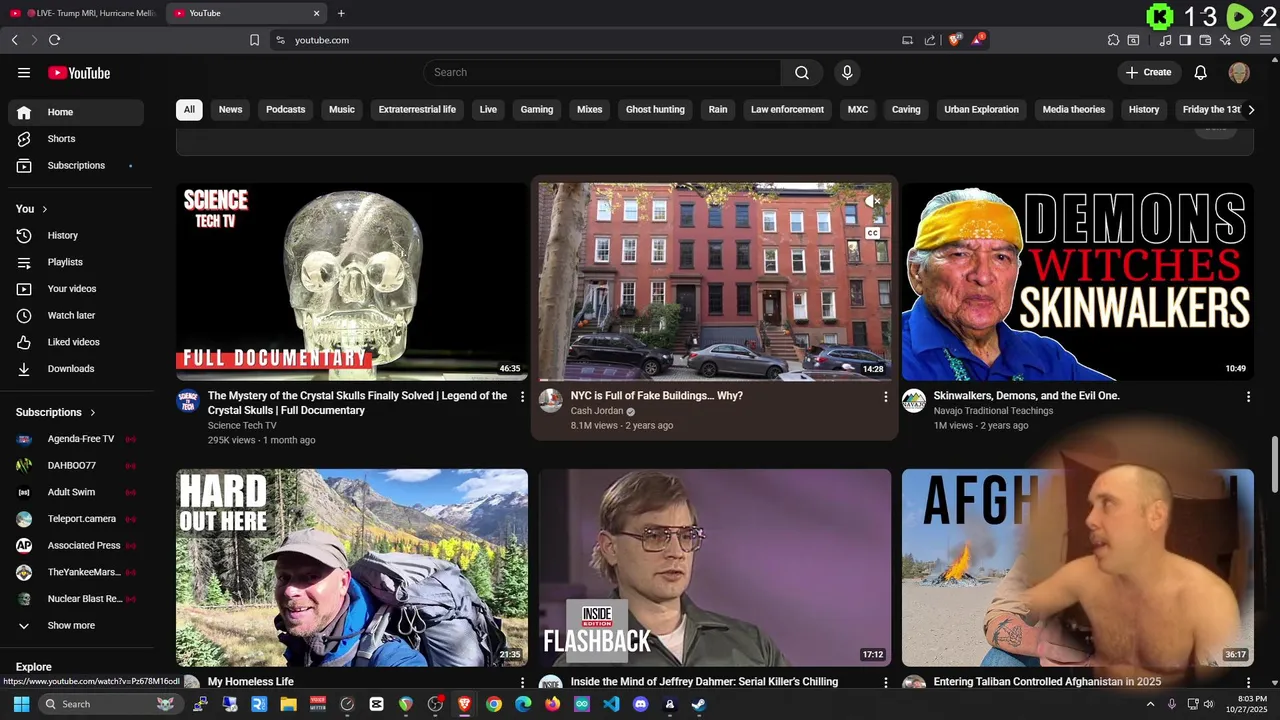Click the YouTube search input field
The height and width of the screenshot is (720, 1280).
603,73
